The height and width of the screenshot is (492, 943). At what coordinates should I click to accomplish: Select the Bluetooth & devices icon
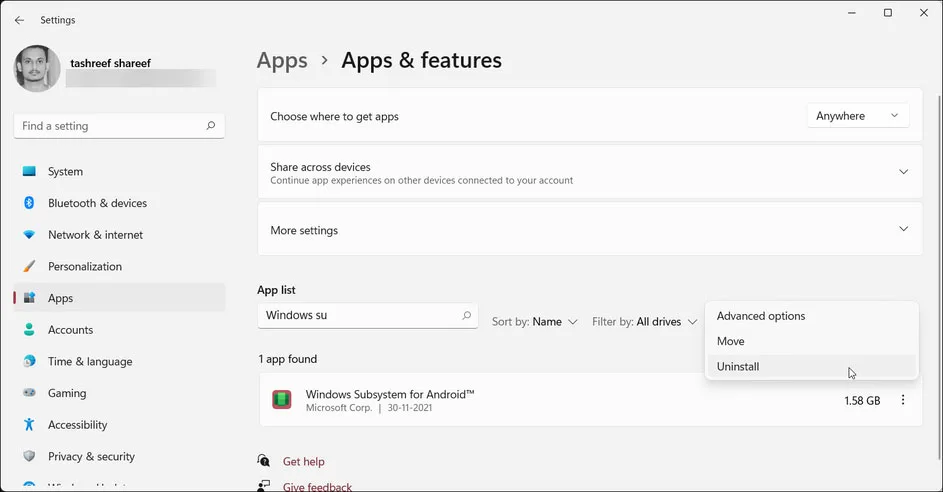(29, 203)
